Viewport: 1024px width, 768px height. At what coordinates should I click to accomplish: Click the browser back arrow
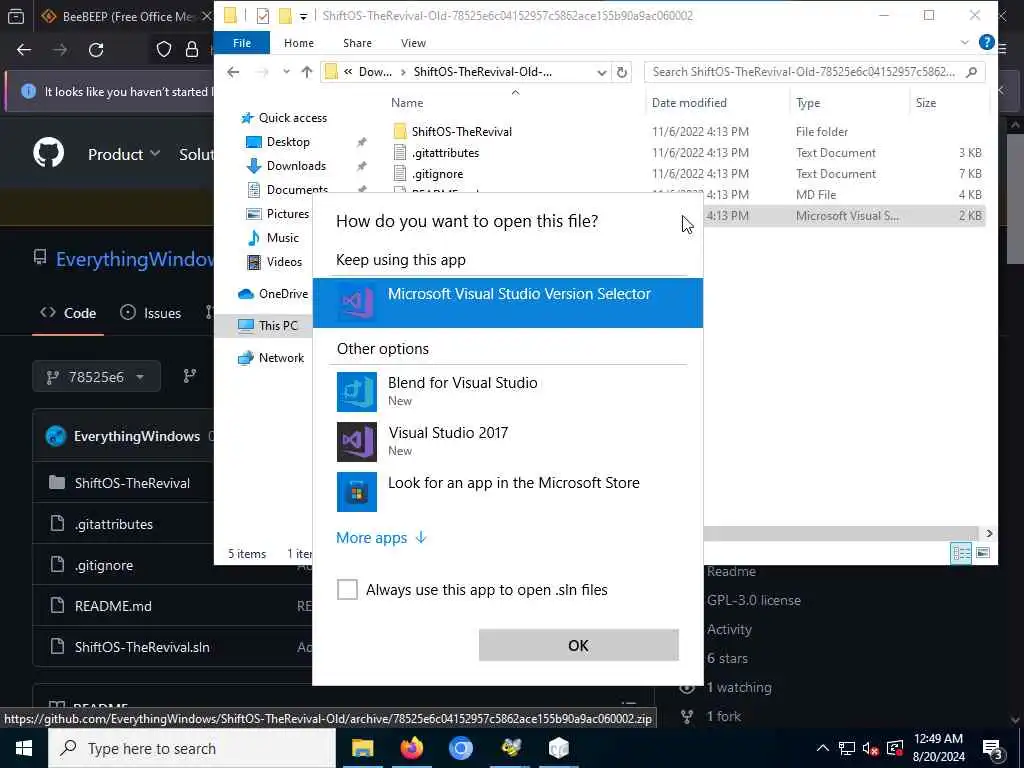24,50
